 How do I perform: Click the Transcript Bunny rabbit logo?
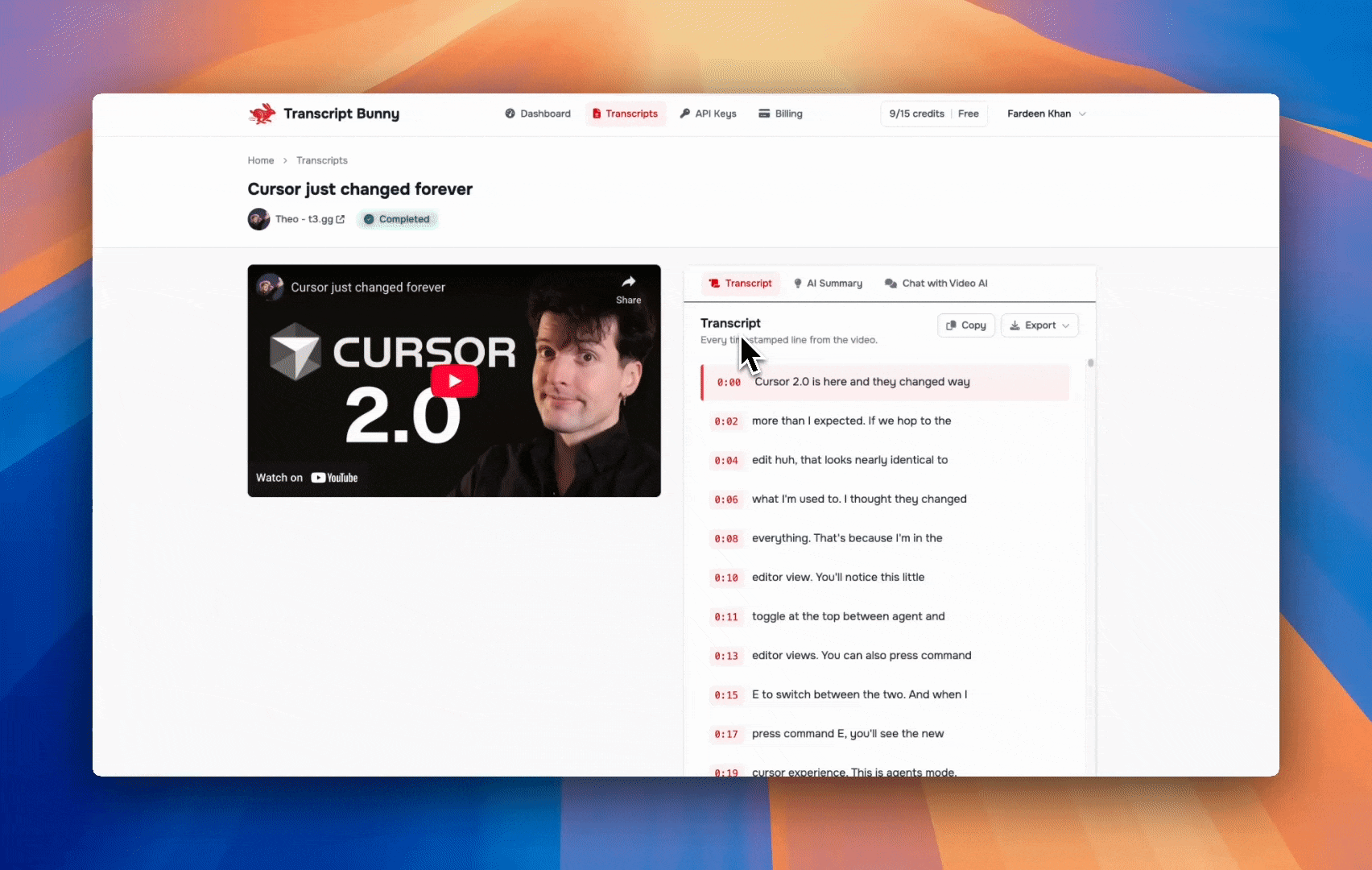tap(262, 114)
